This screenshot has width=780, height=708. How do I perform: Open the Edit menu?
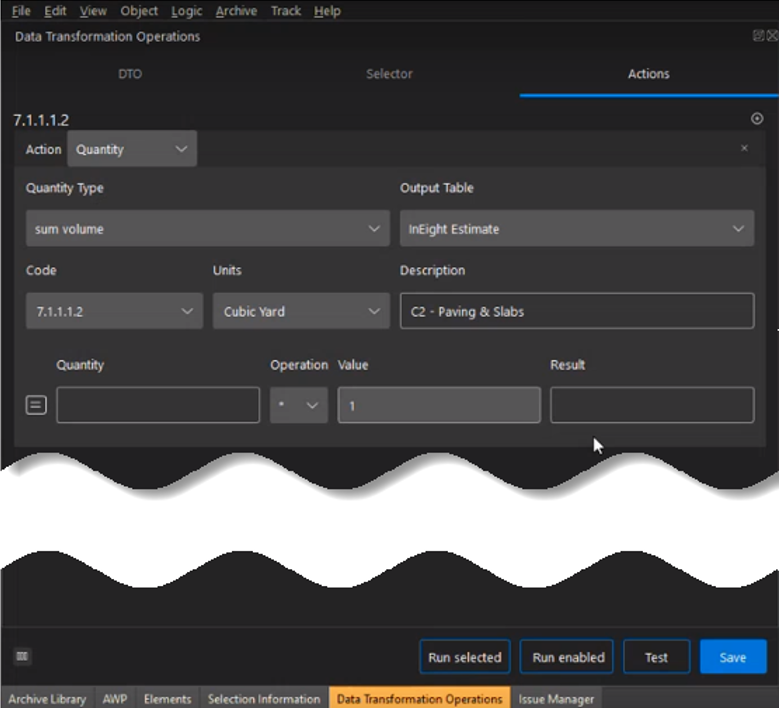coord(55,11)
